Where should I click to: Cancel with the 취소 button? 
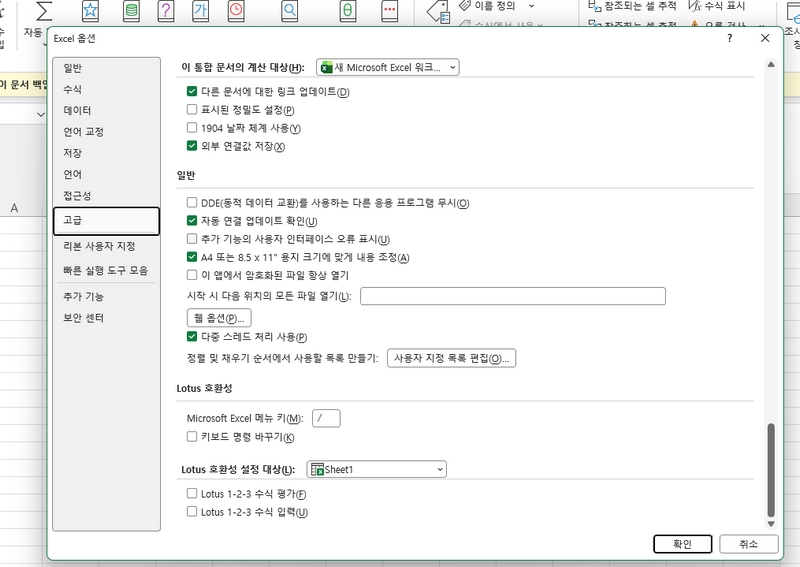pyautogui.click(x=749, y=544)
